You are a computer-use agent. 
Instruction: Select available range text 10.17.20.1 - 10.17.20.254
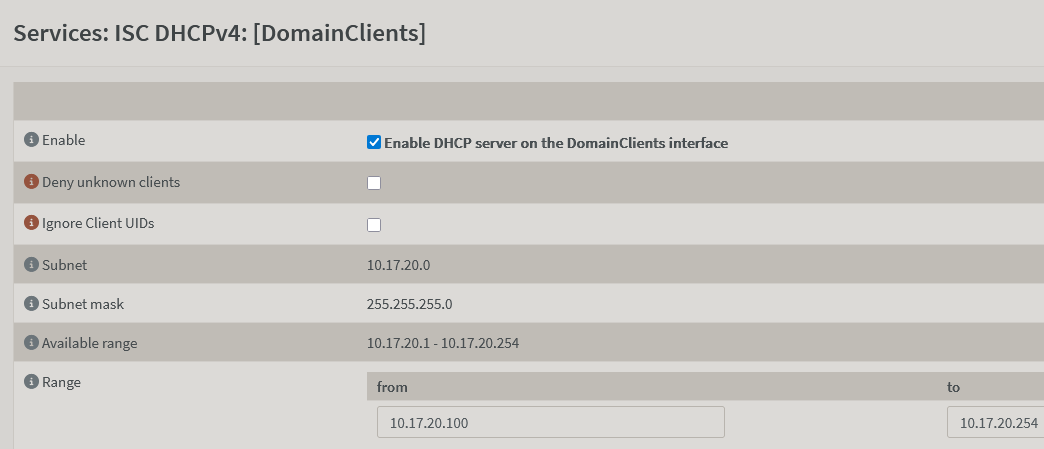pyautogui.click(x=443, y=343)
